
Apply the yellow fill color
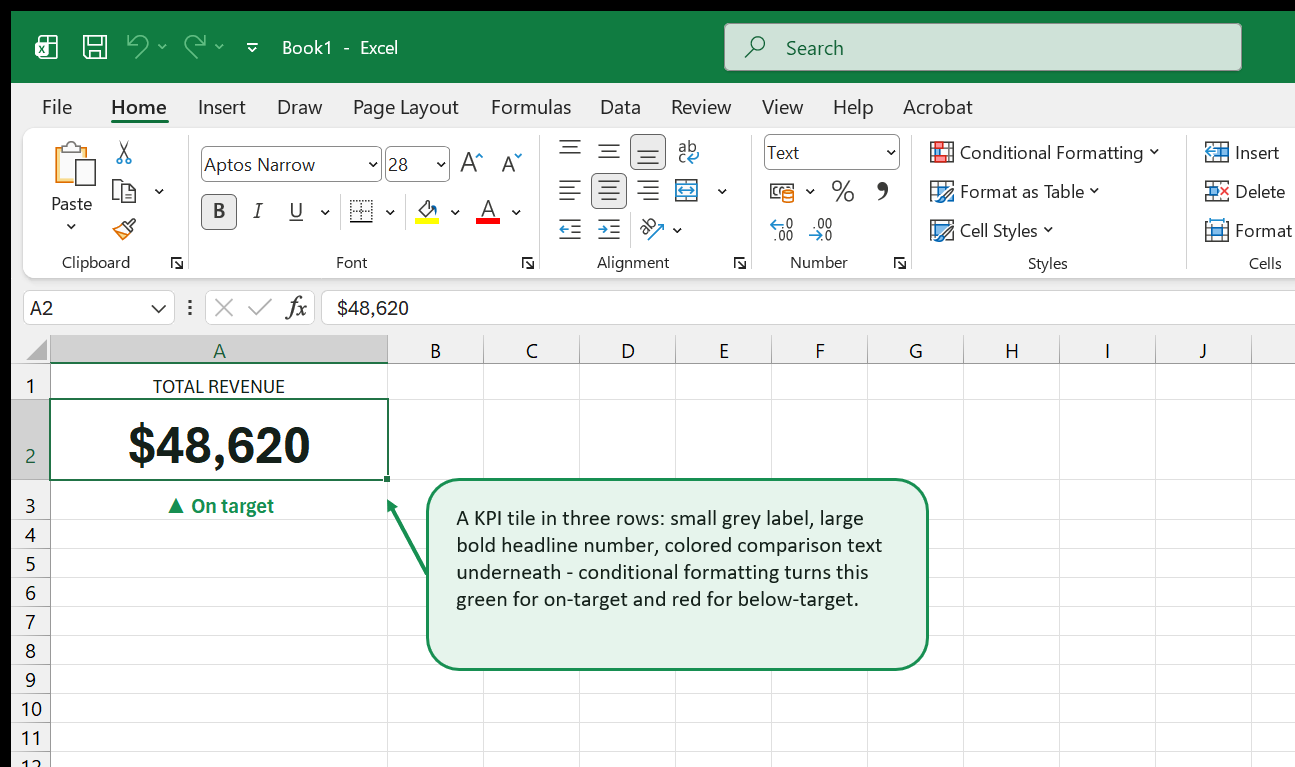click(x=427, y=212)
